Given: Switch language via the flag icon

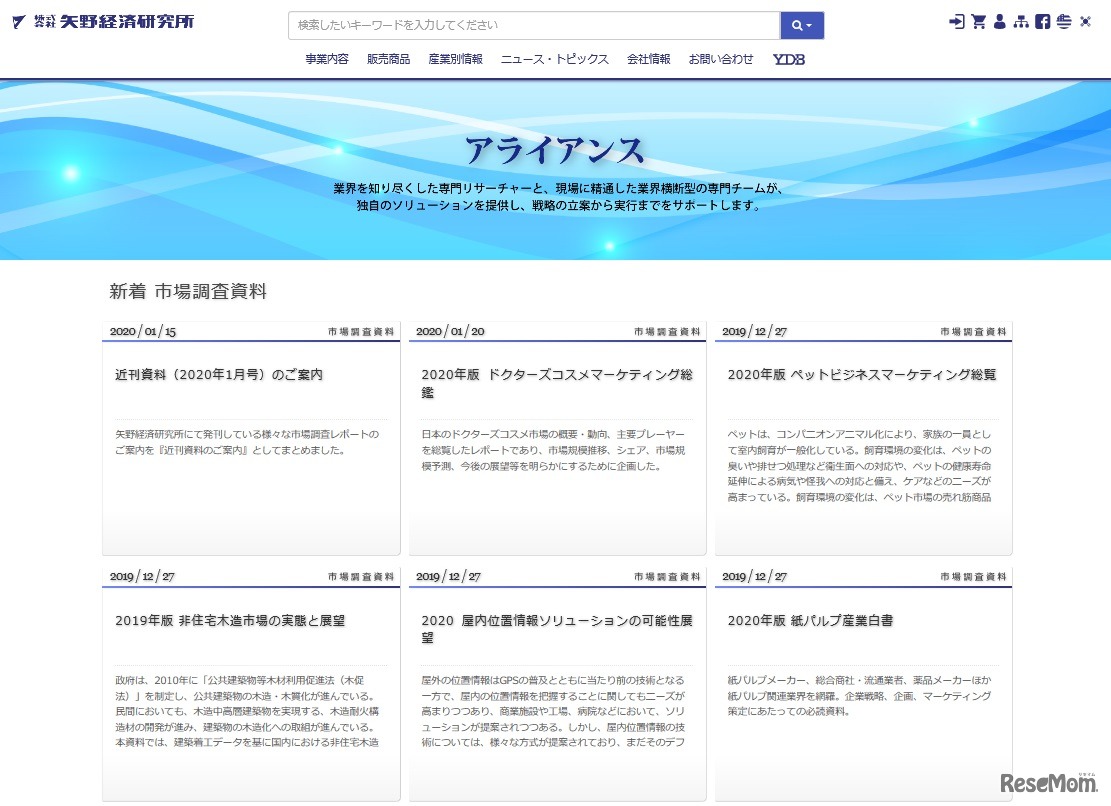Looking at the screenshot, I should click(1063, 21).
